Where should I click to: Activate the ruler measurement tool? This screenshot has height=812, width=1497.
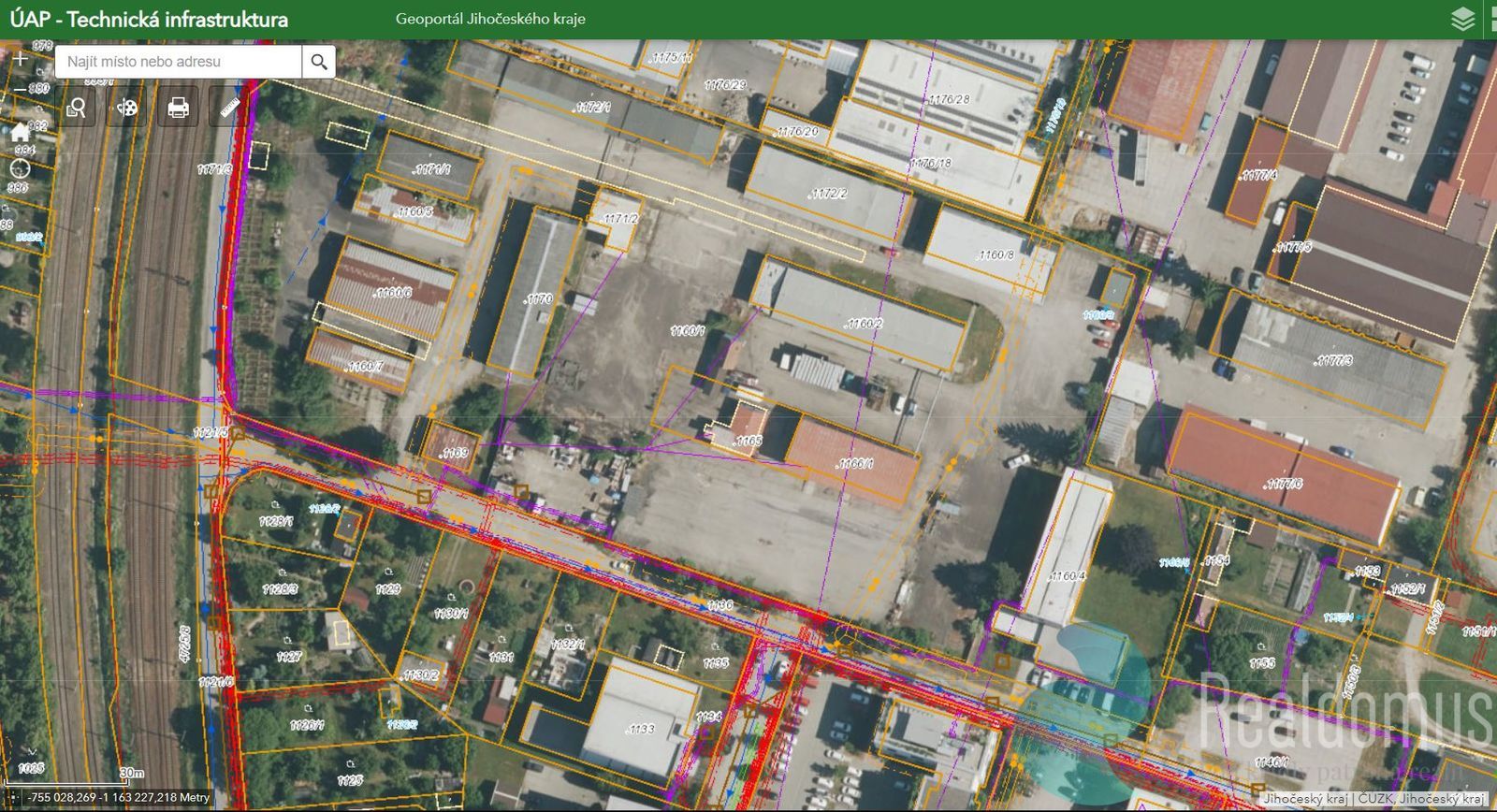(x=229, y=109)
